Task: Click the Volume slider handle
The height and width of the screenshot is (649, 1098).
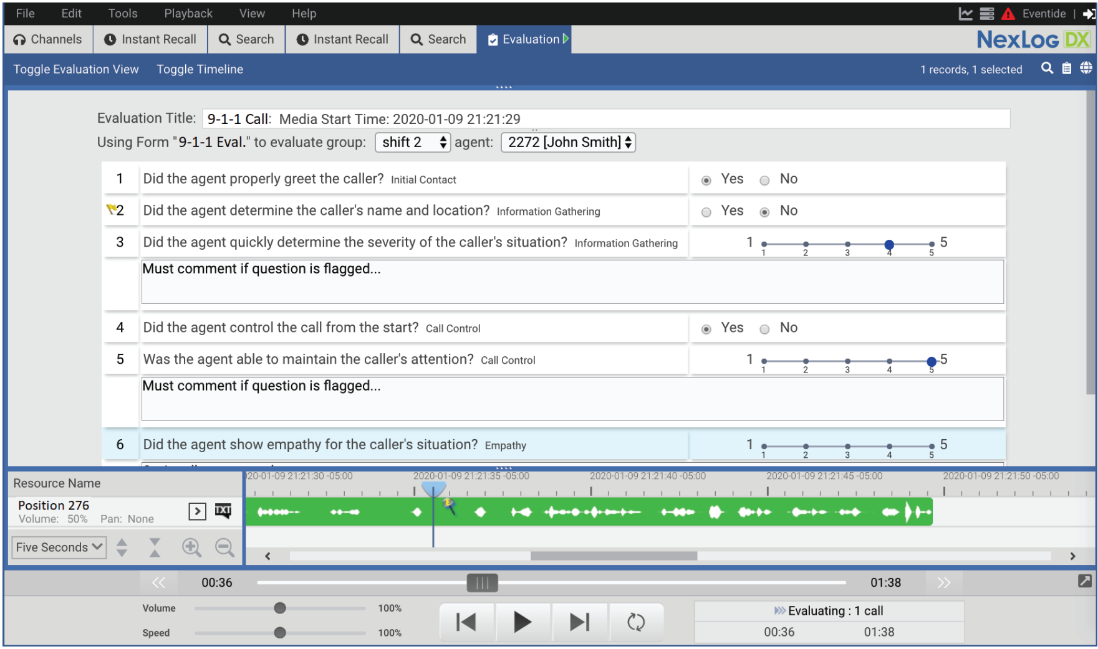Action: click(x=280, y=608)
